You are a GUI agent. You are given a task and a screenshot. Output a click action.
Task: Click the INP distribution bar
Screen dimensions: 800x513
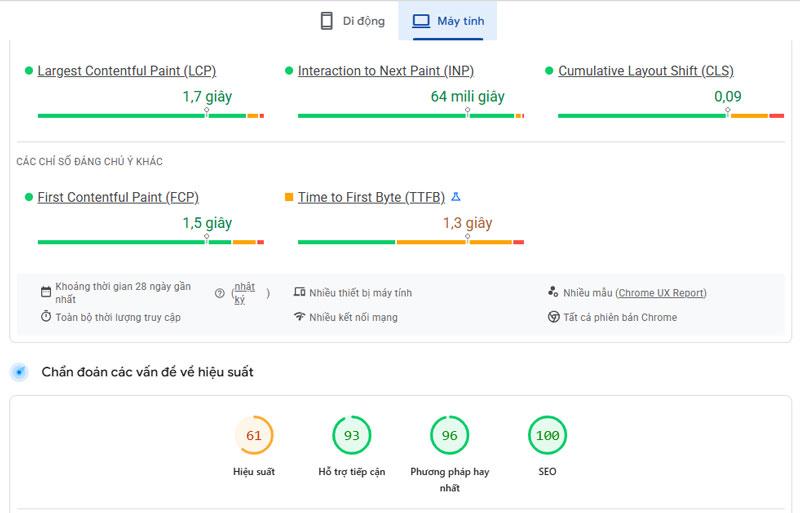pyautogui.click(x=411, y=116)
